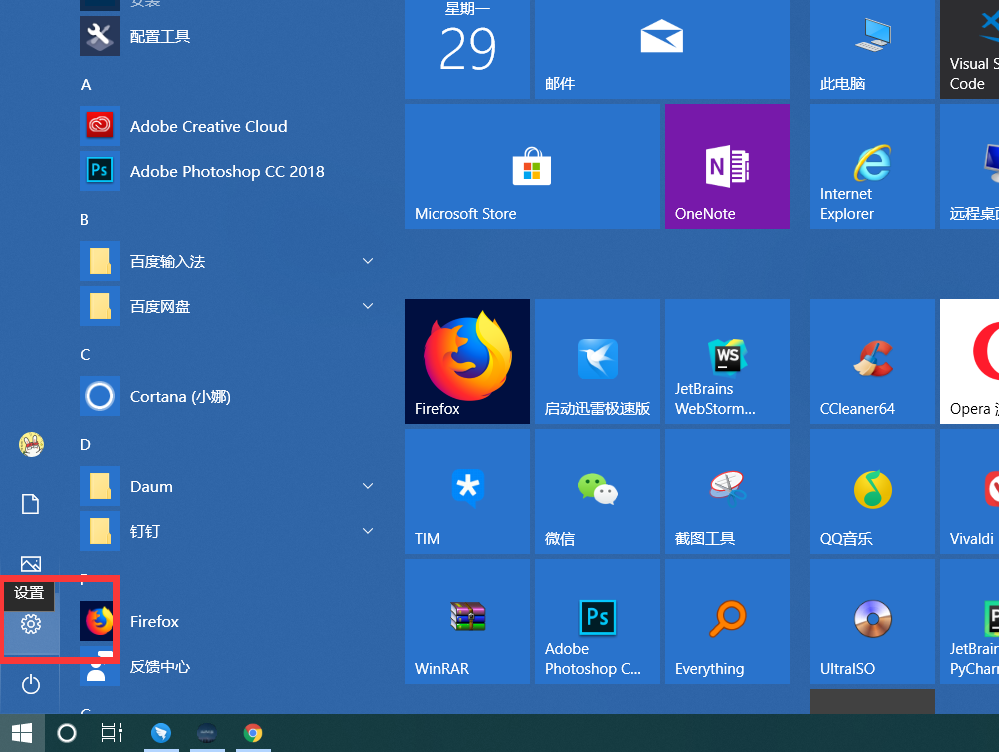Screen dimensions: 999x752
Task: Expand the 百度网盘 folder chevron
Action: [368, 306]
